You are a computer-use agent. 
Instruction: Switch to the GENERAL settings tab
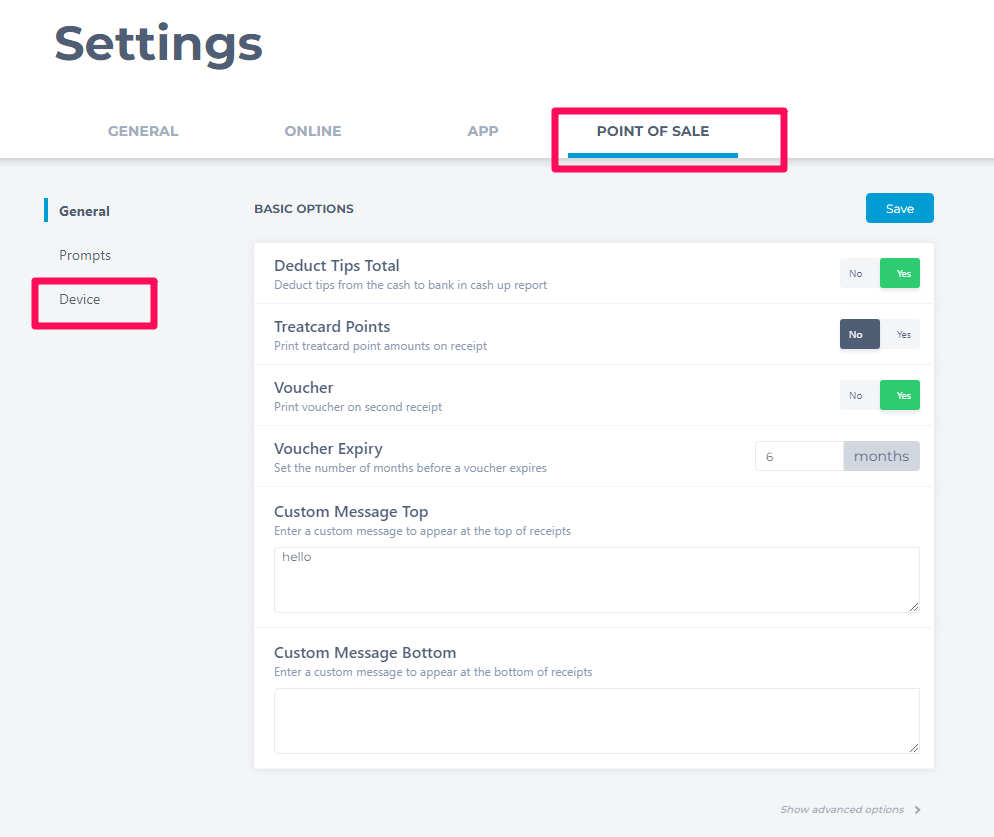(143, 131)
